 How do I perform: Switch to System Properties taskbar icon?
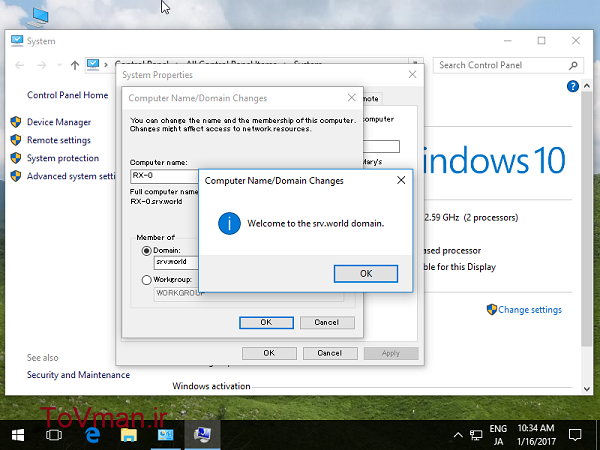(202, 435)
